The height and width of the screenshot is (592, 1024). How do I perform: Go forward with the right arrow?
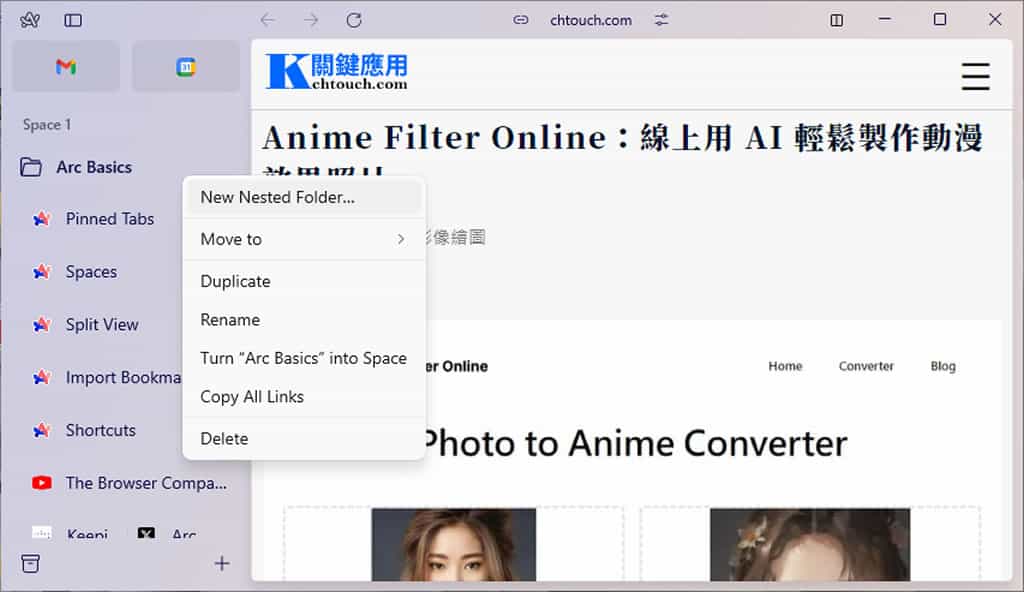(311, 20)
